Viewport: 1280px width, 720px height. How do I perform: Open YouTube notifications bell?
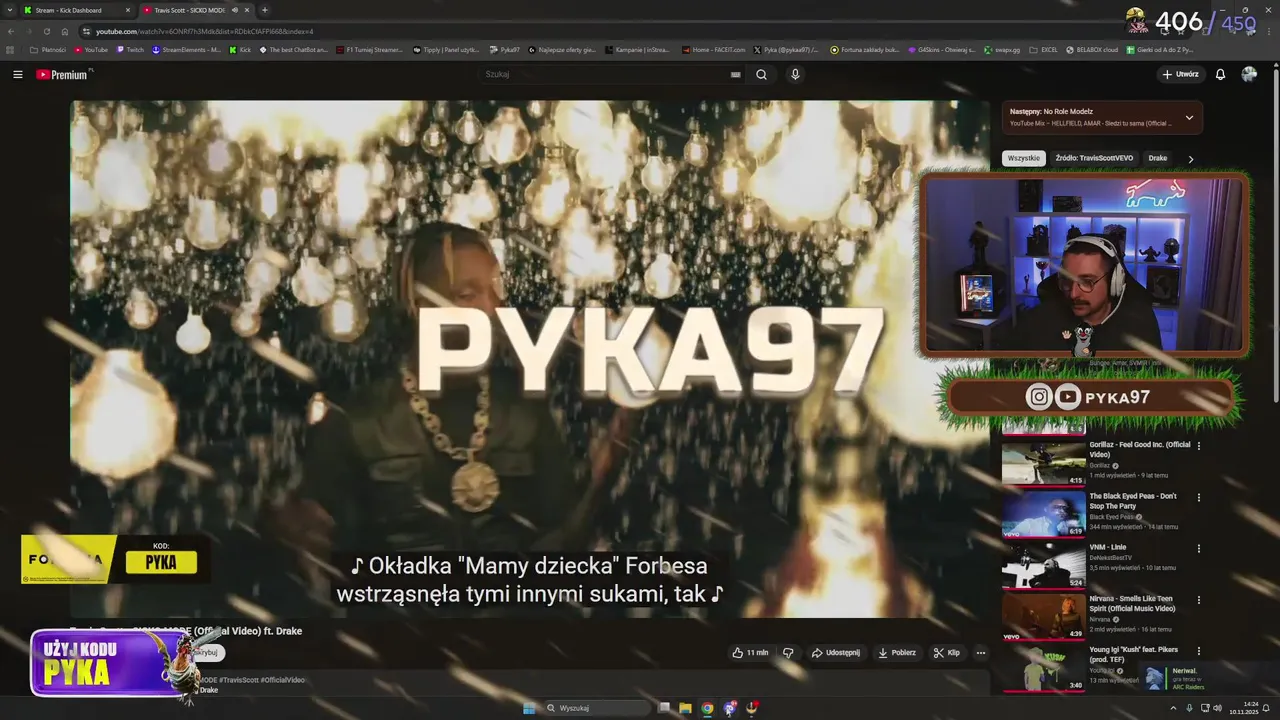click(x=1220, y=74)
